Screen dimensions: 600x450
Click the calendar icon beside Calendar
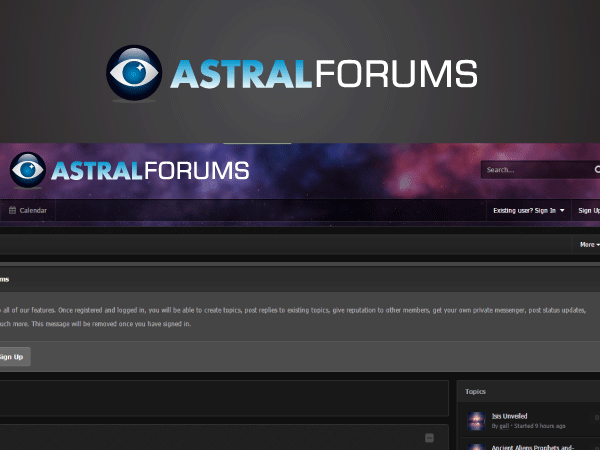click(12, 210)
